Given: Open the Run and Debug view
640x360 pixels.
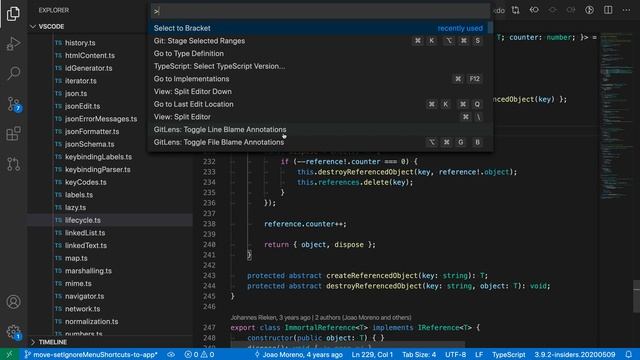Looking at the screenshot, I should 13,44.
